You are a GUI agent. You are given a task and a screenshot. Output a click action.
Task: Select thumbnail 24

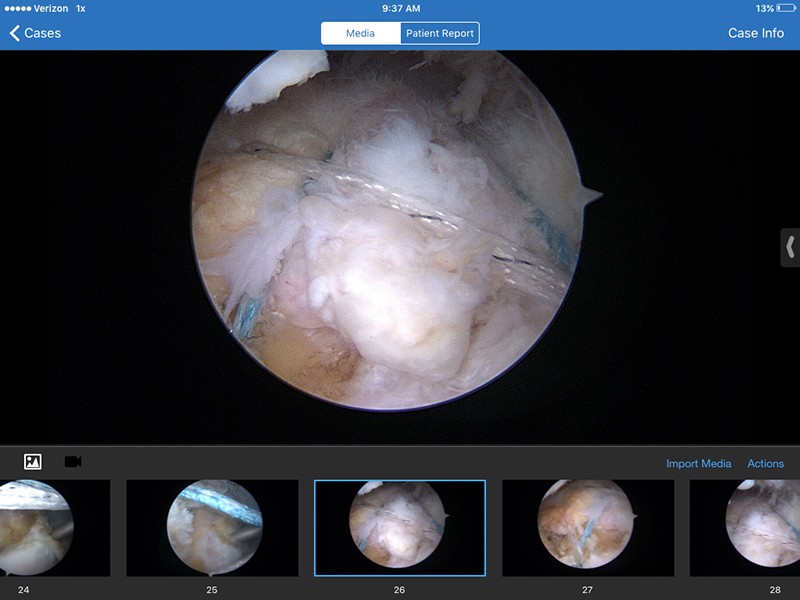click(x=55, y=528)
